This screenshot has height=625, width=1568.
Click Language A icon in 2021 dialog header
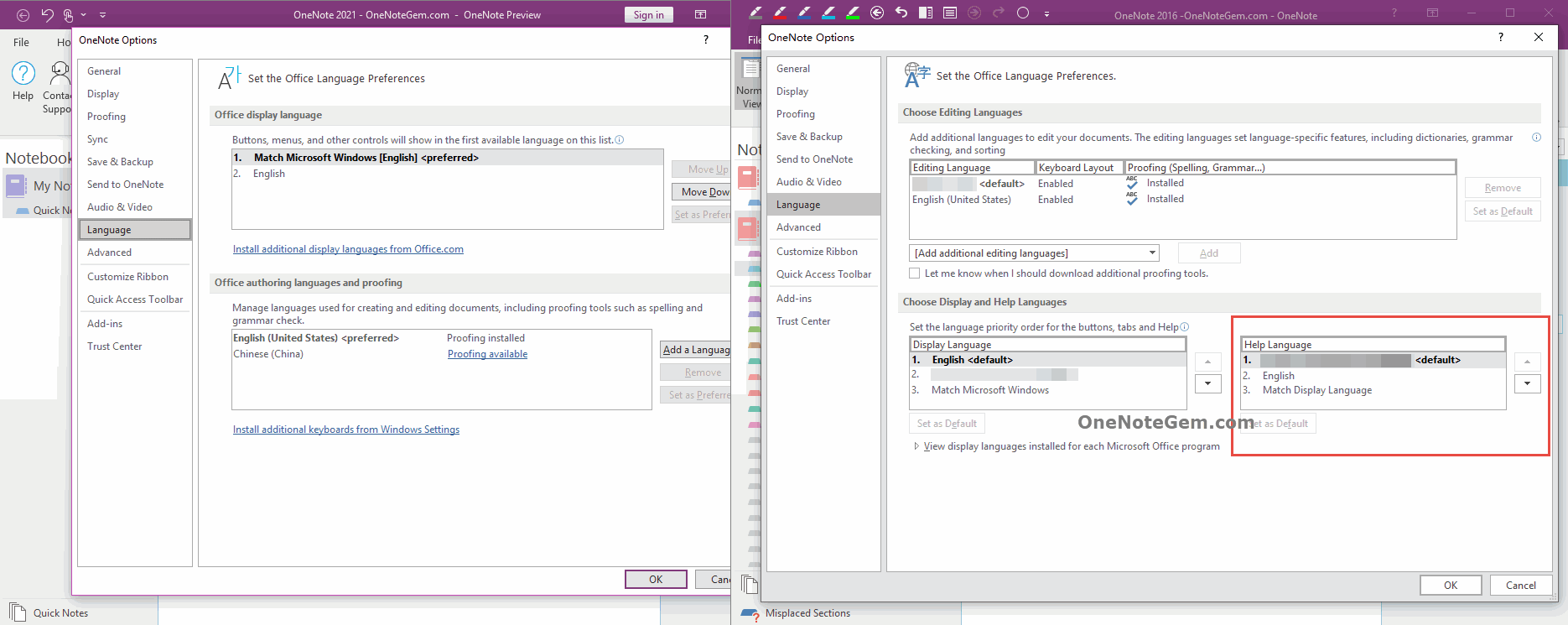coord(229,77)
